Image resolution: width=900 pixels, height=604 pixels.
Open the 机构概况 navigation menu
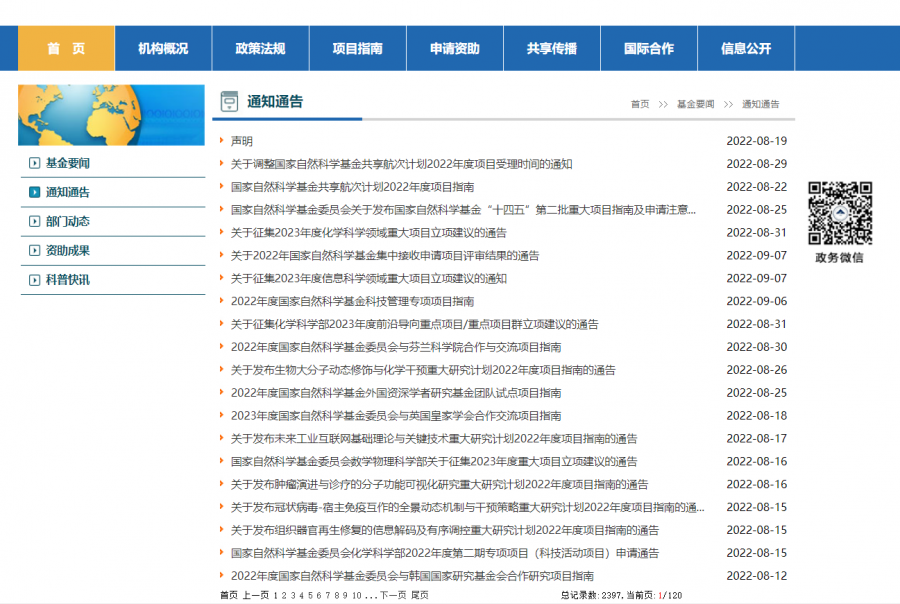[x=163, y=49]
